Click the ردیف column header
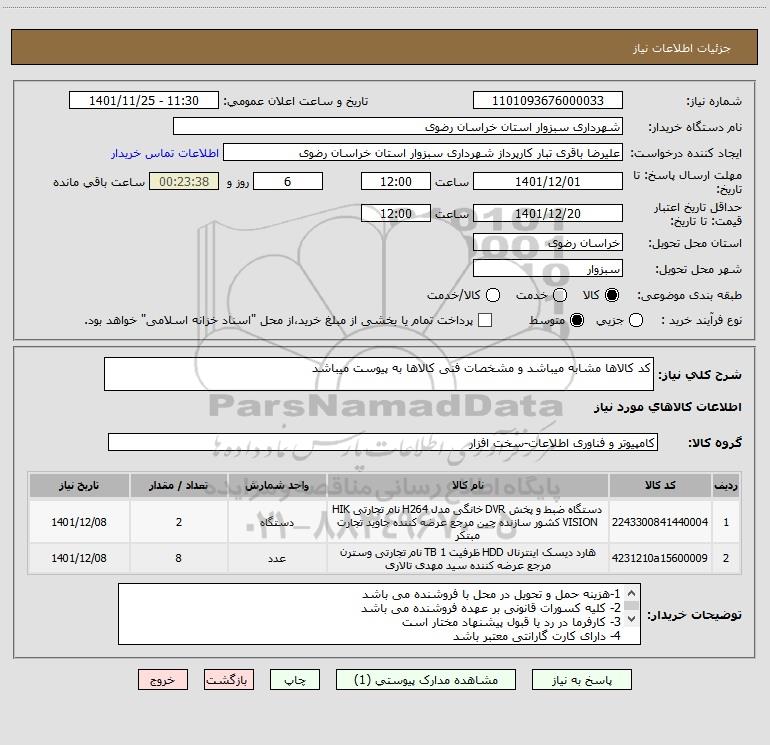This screenshot has height=745, width=770. [x=726, y=485]
